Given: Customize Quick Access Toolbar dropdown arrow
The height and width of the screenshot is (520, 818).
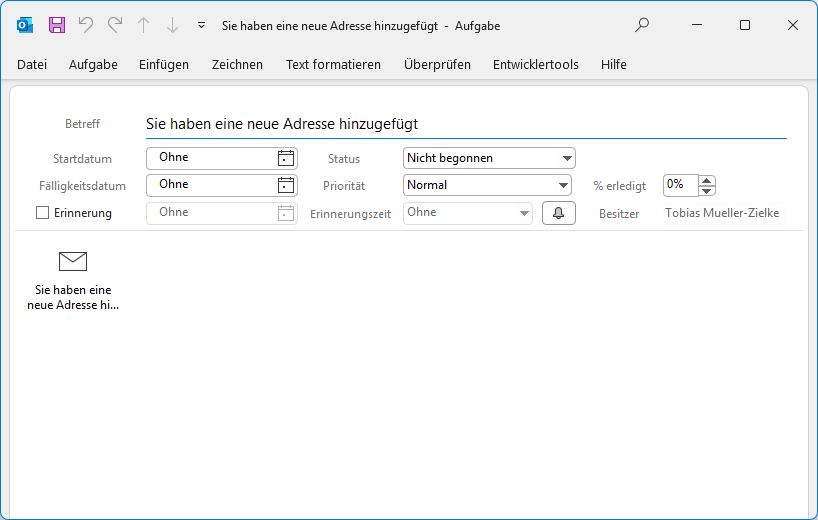Looking at the screenshot, I should pos(201,25).
